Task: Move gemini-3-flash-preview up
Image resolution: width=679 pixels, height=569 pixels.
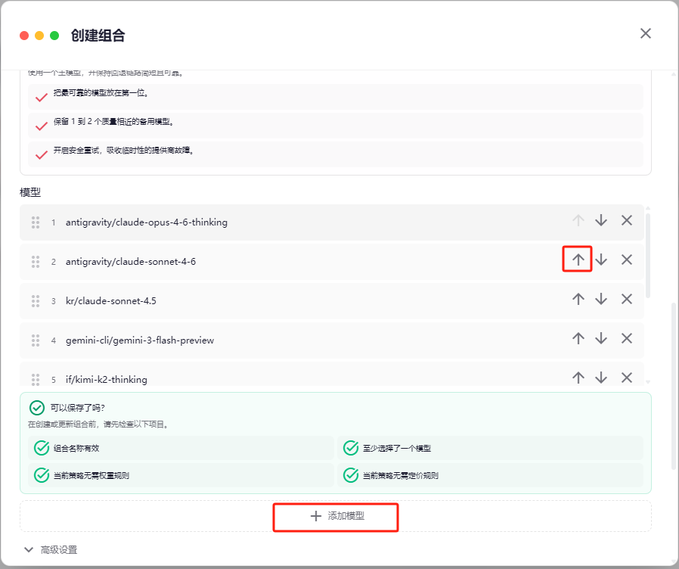Action: point(578,339)
